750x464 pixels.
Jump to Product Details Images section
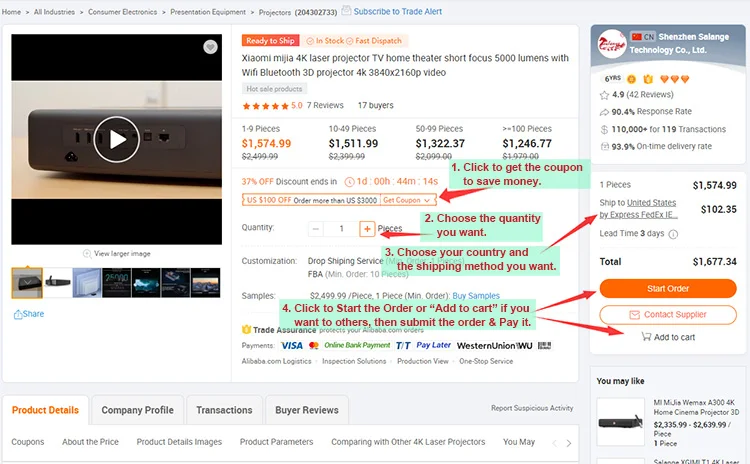click(179, 442)
